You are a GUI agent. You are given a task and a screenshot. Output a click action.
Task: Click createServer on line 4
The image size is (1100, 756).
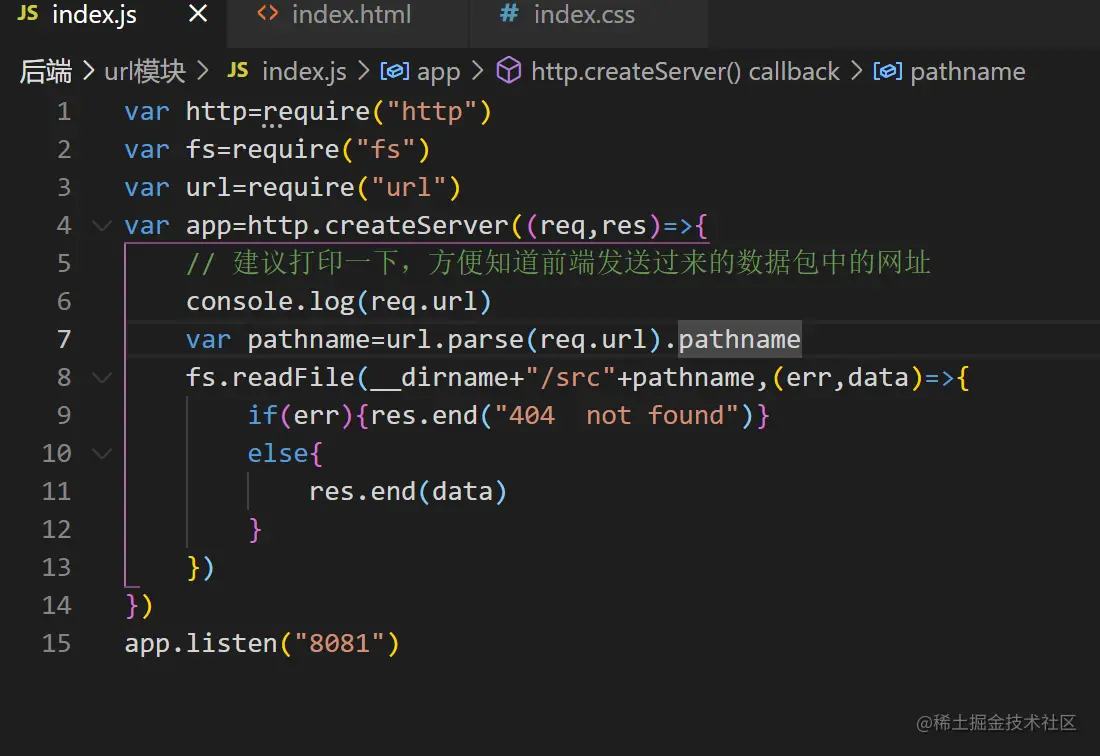(416, 226)
